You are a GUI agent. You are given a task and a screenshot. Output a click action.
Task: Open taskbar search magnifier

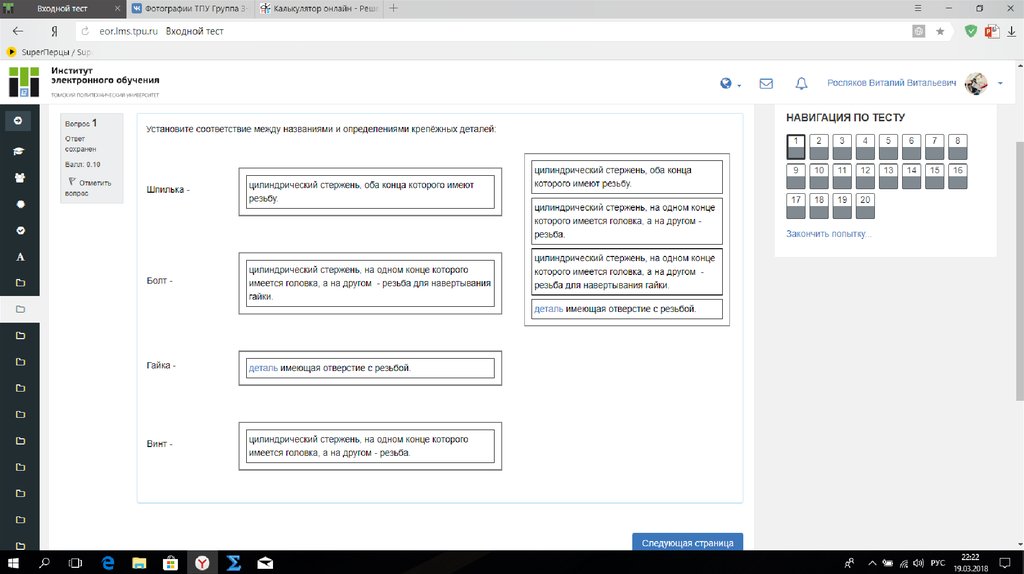tap(44, 563)
